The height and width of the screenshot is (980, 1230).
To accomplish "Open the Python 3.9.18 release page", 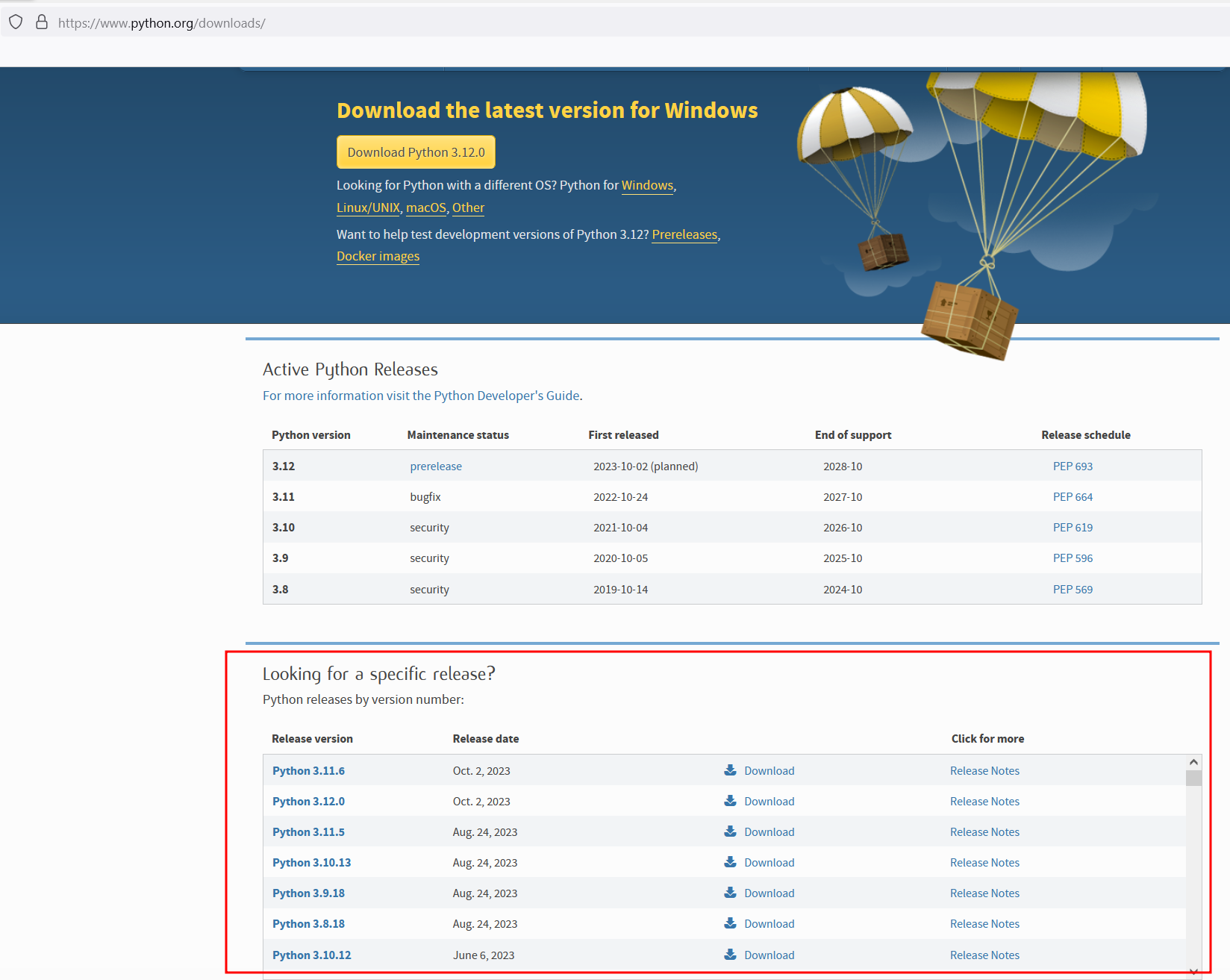I will coord(308,893).
